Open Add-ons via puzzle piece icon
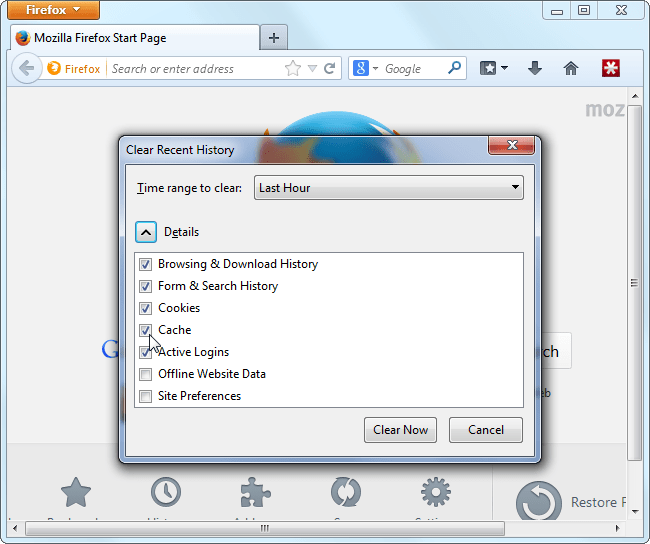Viewport: 650px width, 544px height. 255,493
